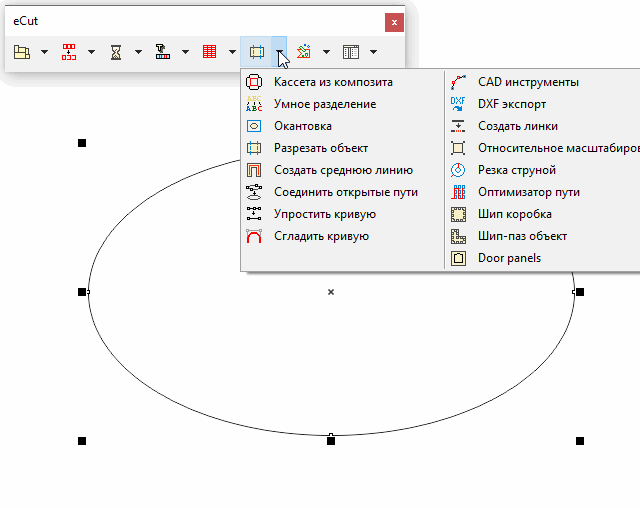The height and width of the screenshot is (508, 640).
Task: Click the Умное разделение ABC icon
Action: [254, 104]
